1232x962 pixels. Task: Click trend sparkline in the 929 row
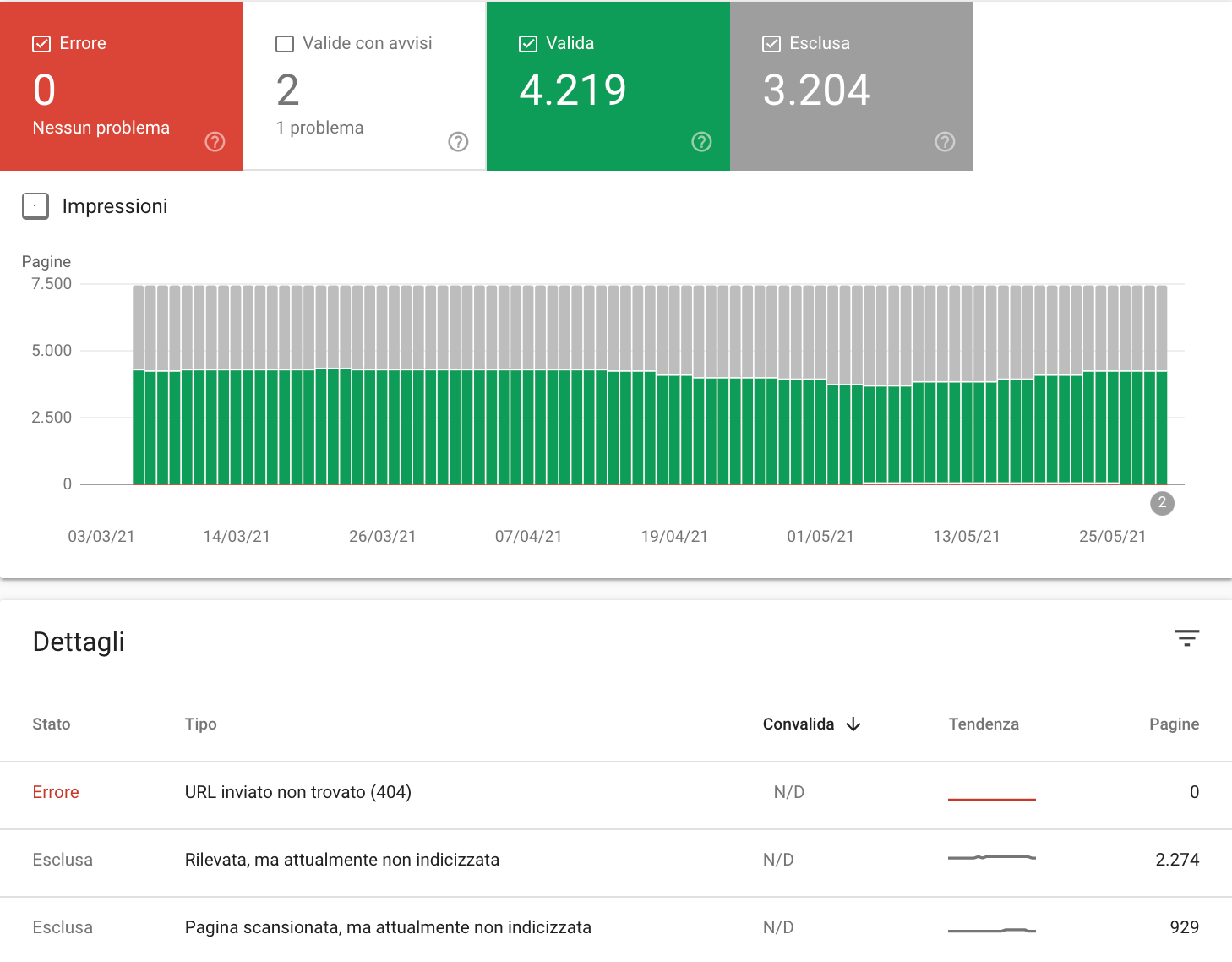[992, 930]
